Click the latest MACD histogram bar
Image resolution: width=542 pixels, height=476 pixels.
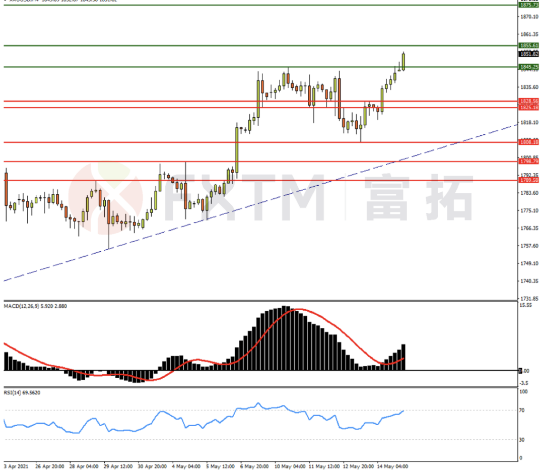coord(403,357)
